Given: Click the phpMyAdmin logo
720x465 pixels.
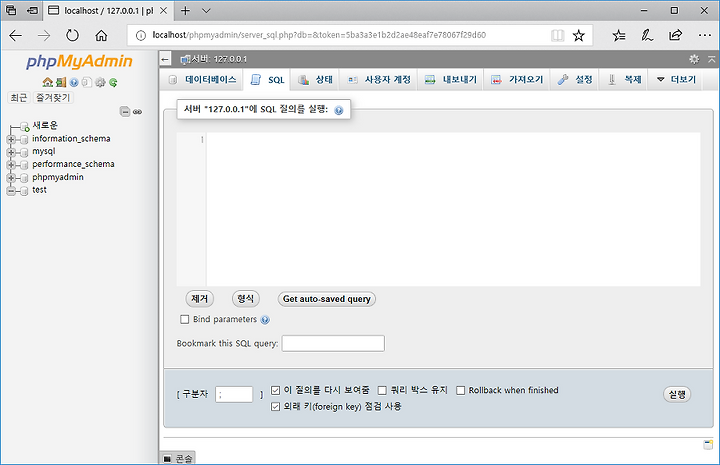Looking at the screenshot, I should (79, 62).
